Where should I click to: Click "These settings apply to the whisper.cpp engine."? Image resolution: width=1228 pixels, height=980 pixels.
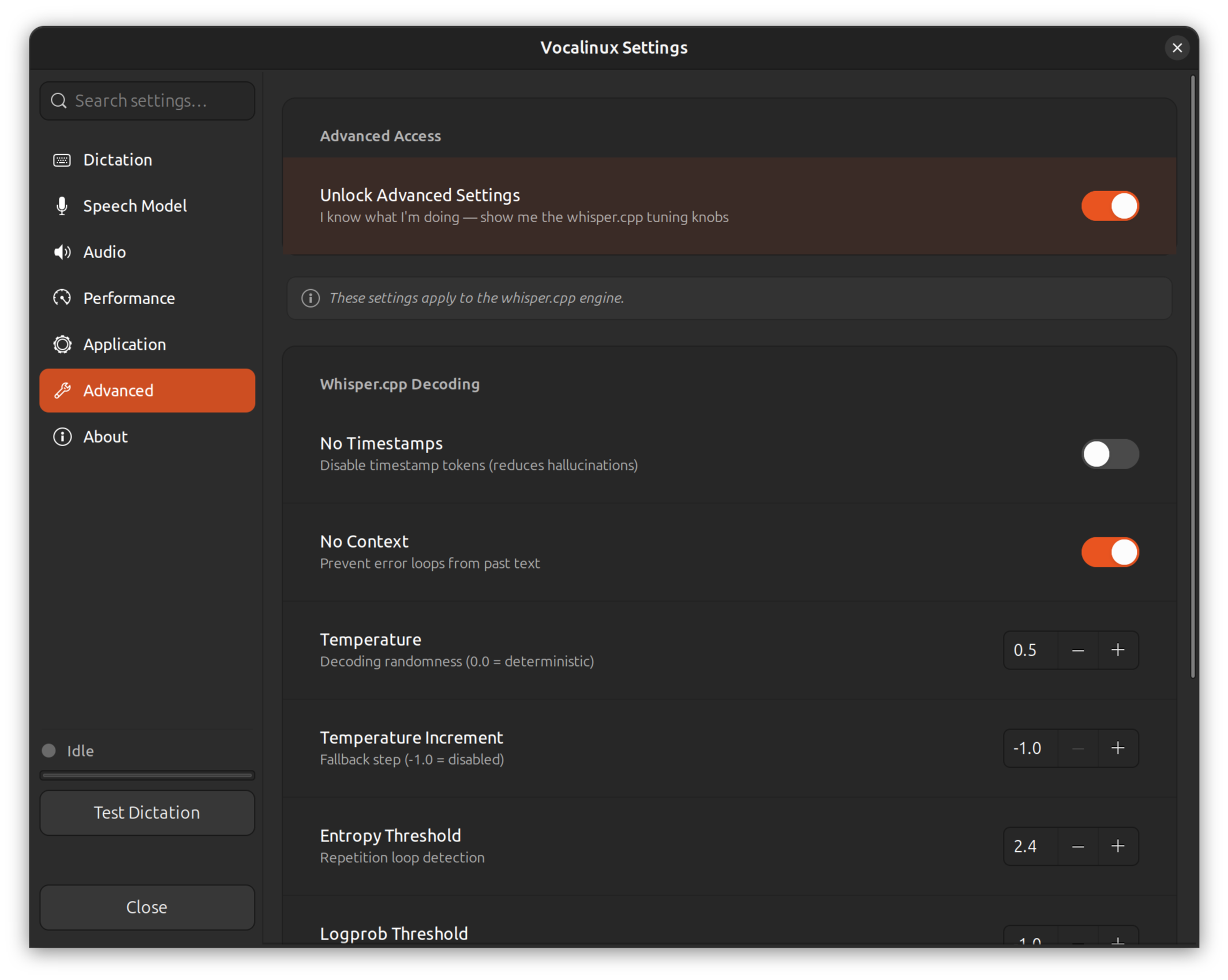[x=477, y=298]
